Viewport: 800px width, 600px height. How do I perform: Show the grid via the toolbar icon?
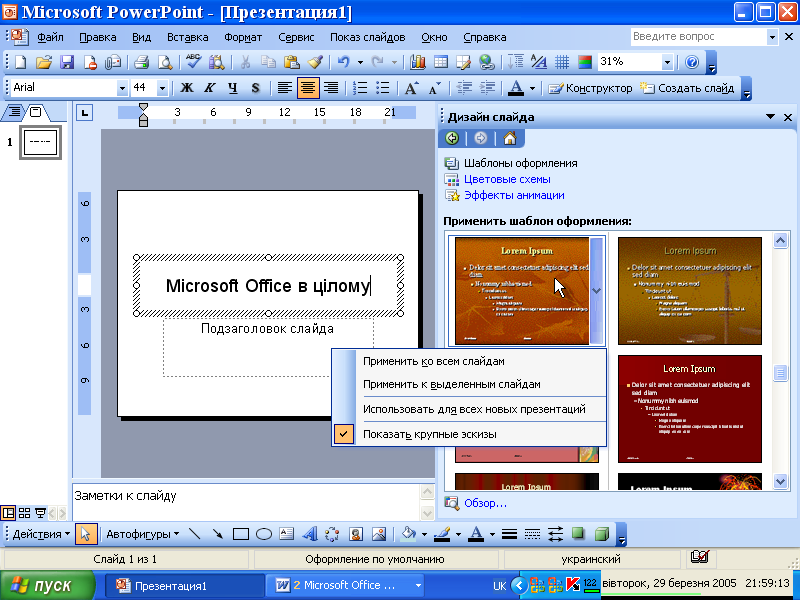click(562, 62)
